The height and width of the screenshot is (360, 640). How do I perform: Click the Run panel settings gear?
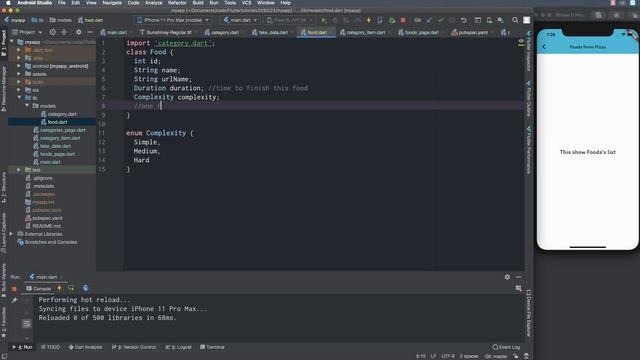point(507,277)
